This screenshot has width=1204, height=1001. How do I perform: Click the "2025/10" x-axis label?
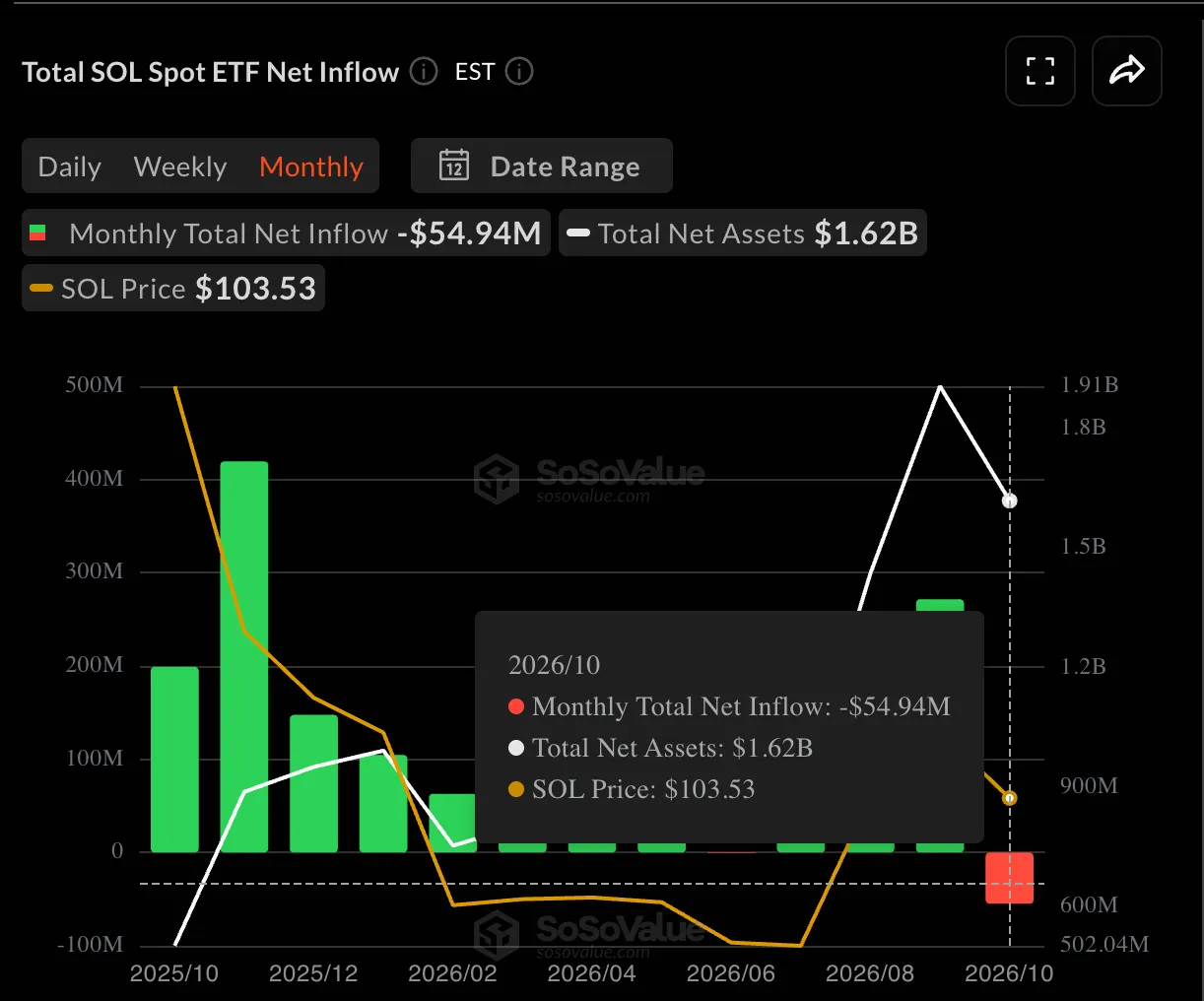click(x=174, y=973)
